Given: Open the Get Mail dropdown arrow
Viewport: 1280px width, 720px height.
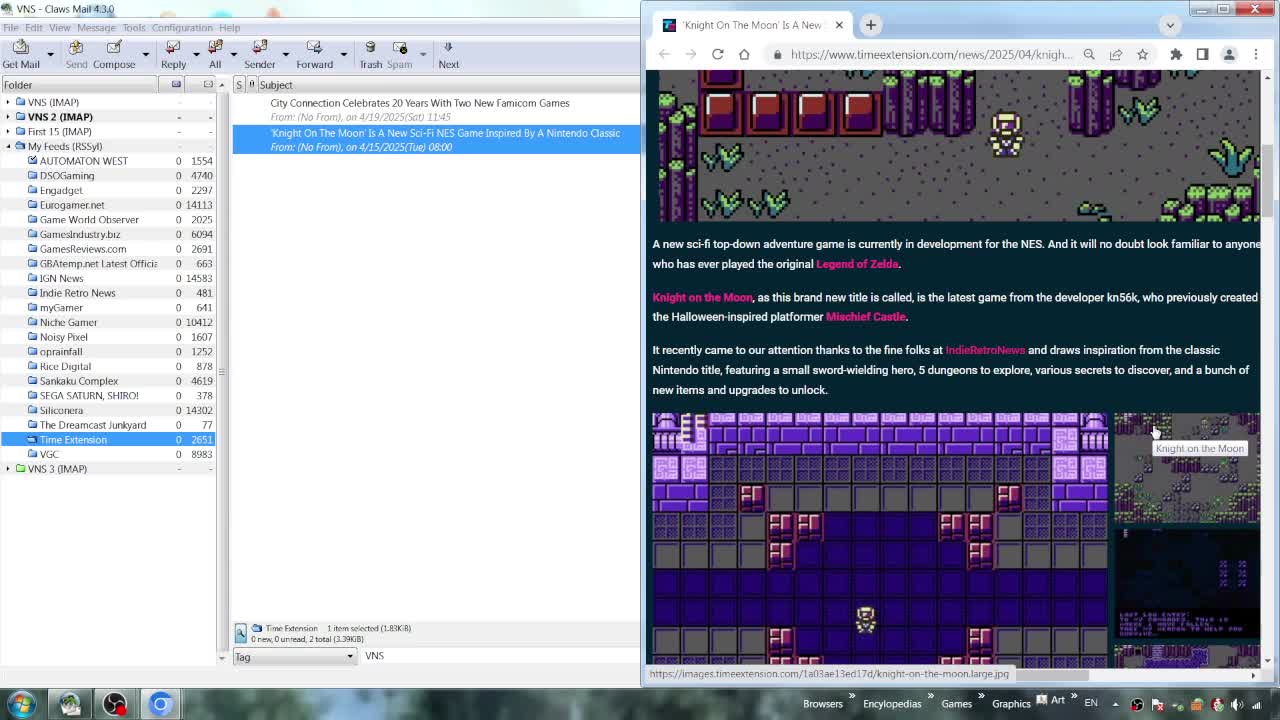Looking at the screenshot, I should pyautogui.click(x=53, y=55).
